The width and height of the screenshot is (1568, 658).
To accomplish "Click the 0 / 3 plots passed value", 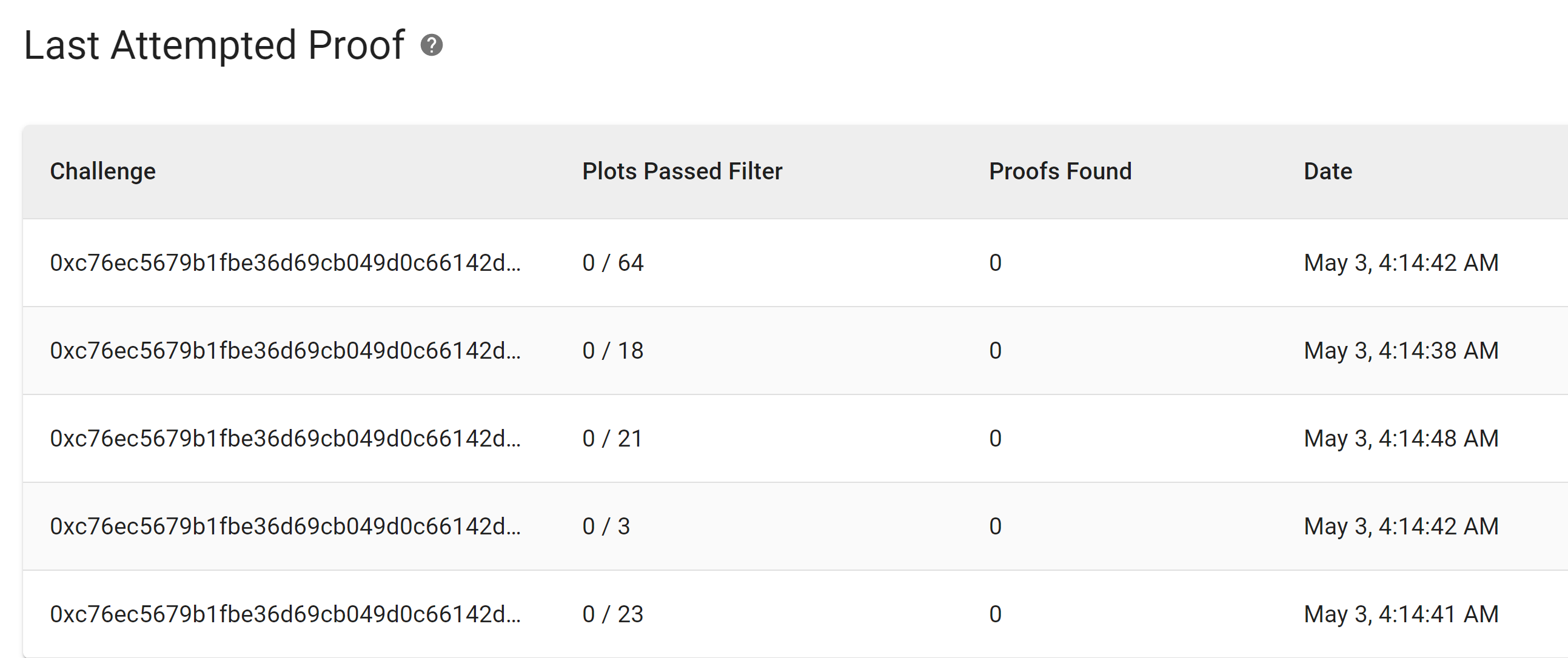I will click(606, 527).
